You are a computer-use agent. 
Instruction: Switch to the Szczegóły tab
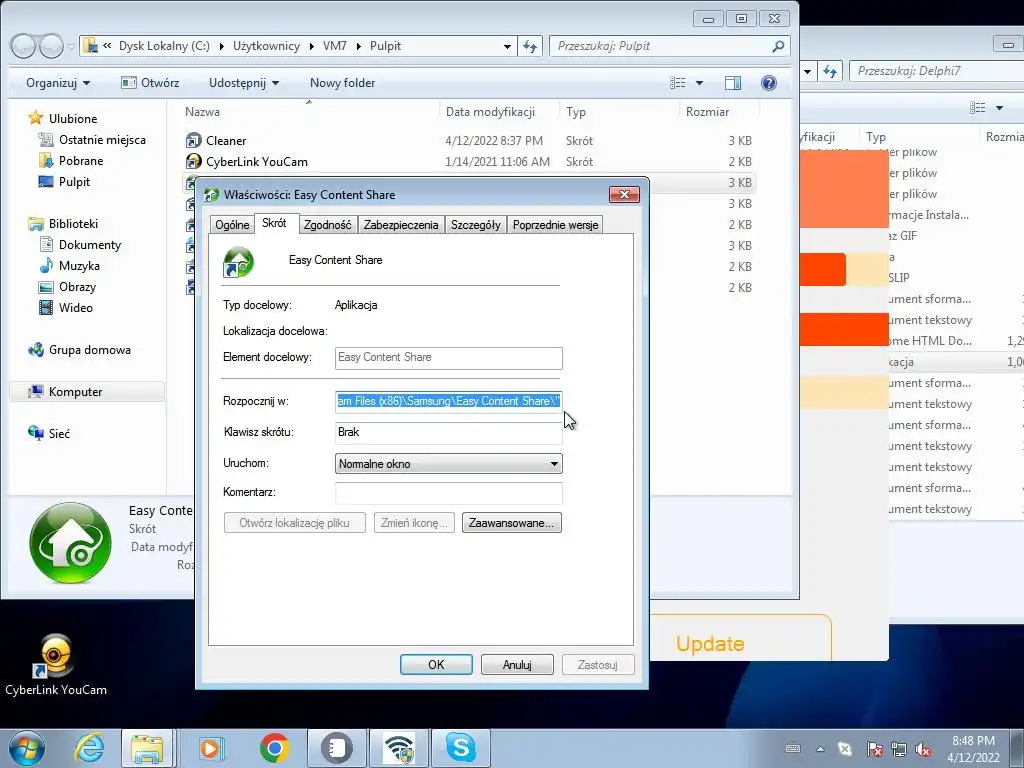tap(475, 225)
